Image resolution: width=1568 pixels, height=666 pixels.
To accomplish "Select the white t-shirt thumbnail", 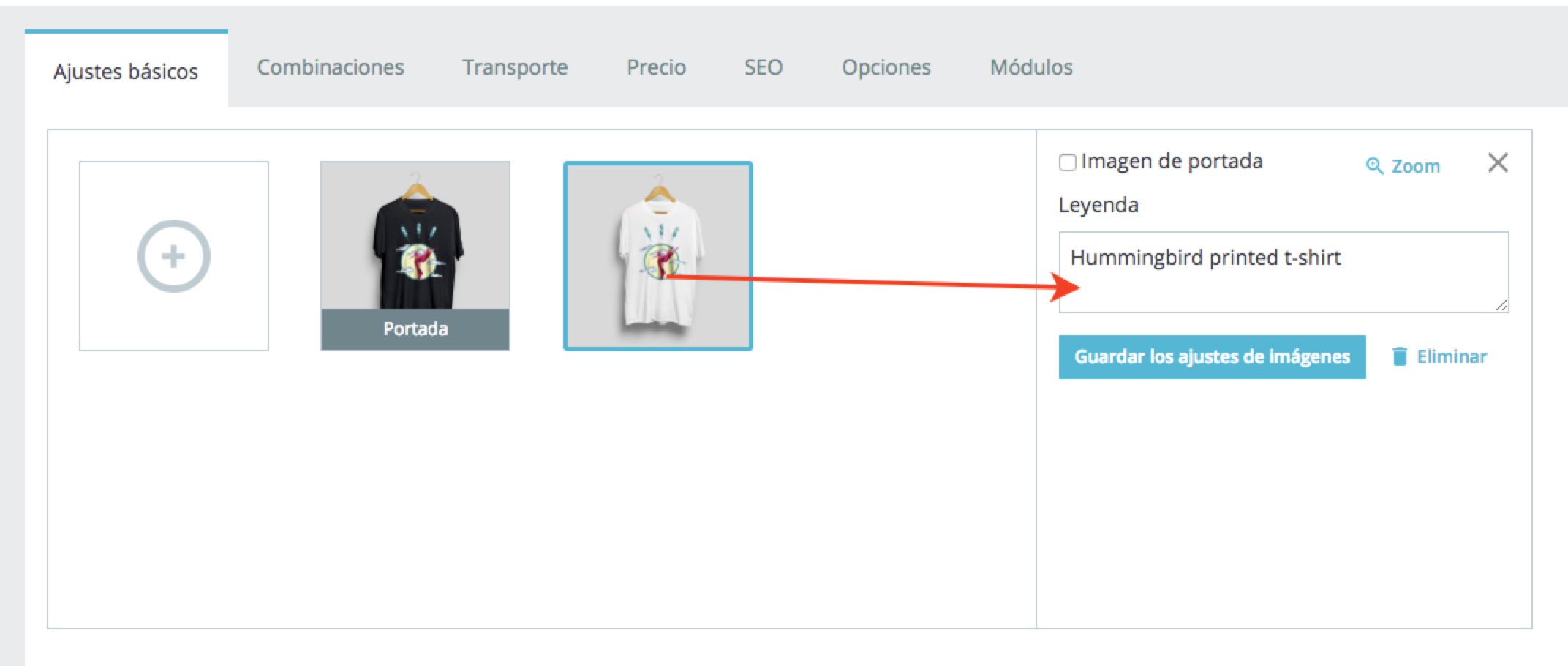I will point(658,256).
